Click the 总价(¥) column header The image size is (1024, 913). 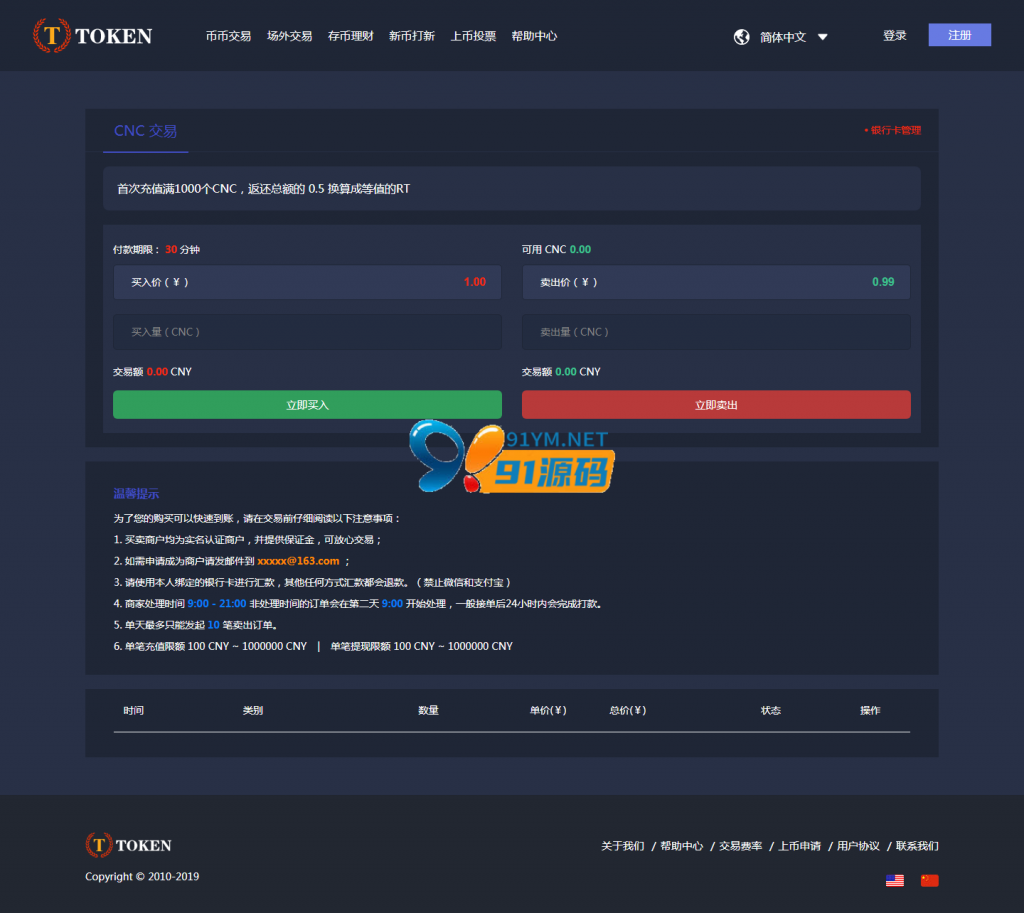pyautogui.click(x=628, y=710)
